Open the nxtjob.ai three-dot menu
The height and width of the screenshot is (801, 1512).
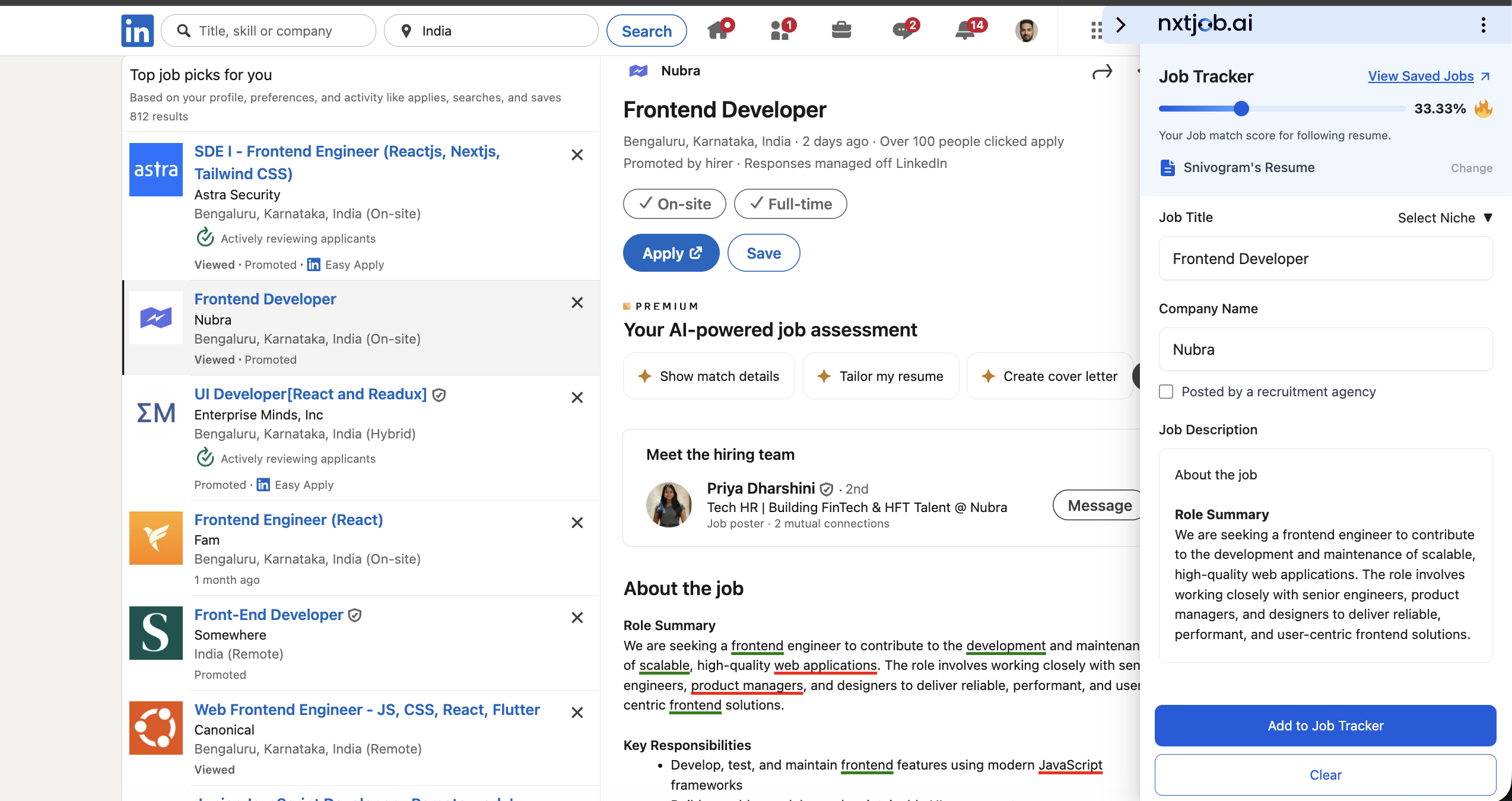[x=1484, y=25]
